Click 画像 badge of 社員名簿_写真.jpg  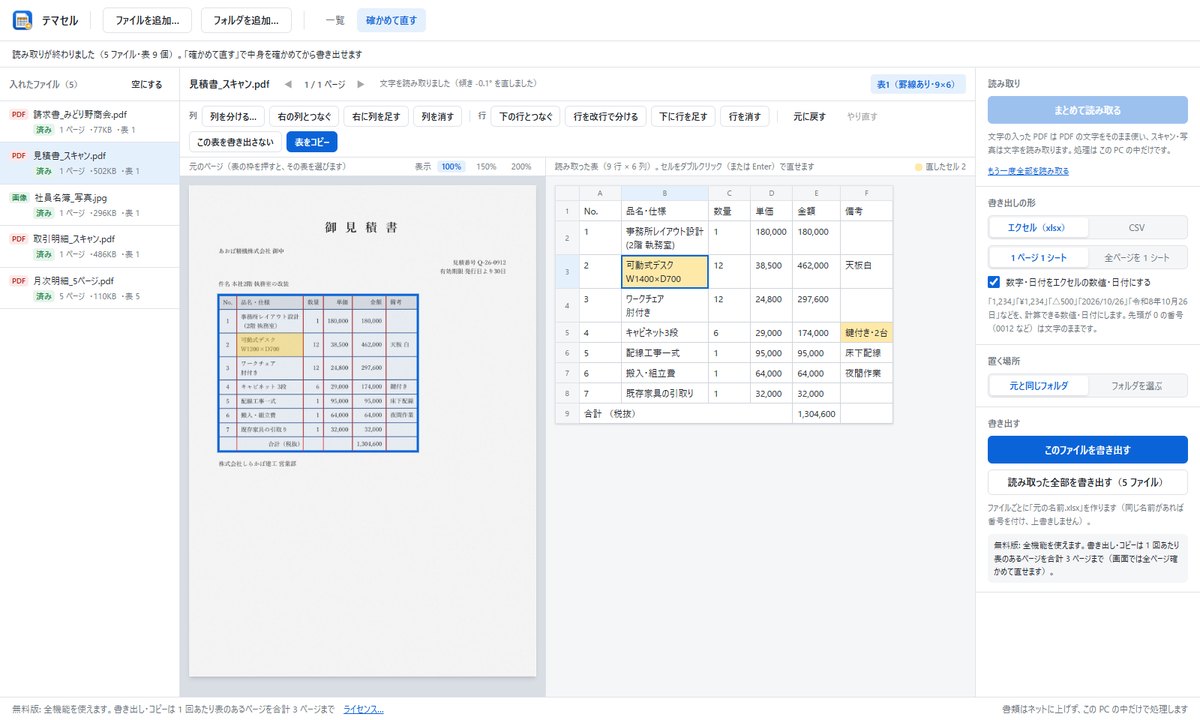[19, 198]
